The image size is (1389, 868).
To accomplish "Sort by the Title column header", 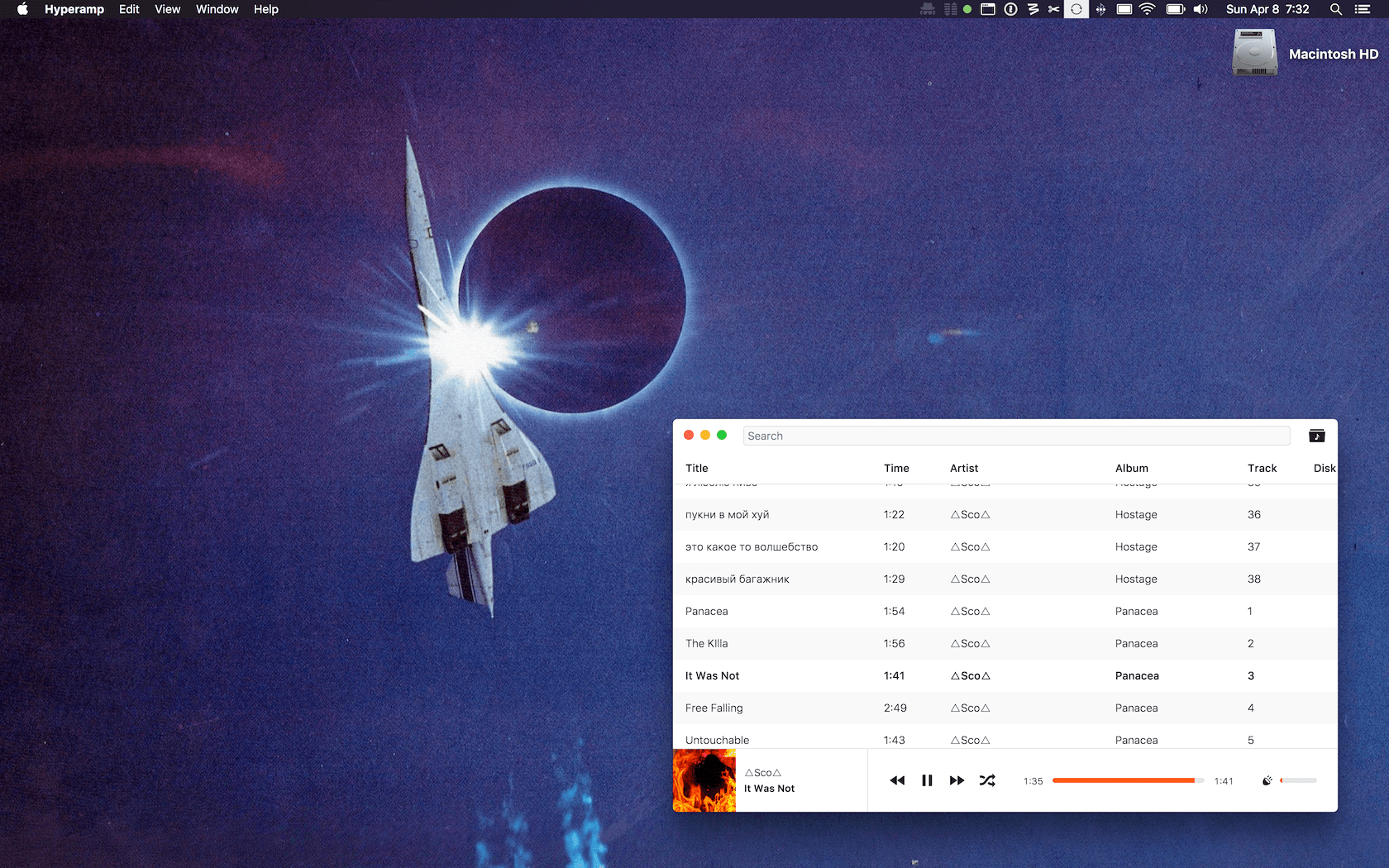I will 697,468.
